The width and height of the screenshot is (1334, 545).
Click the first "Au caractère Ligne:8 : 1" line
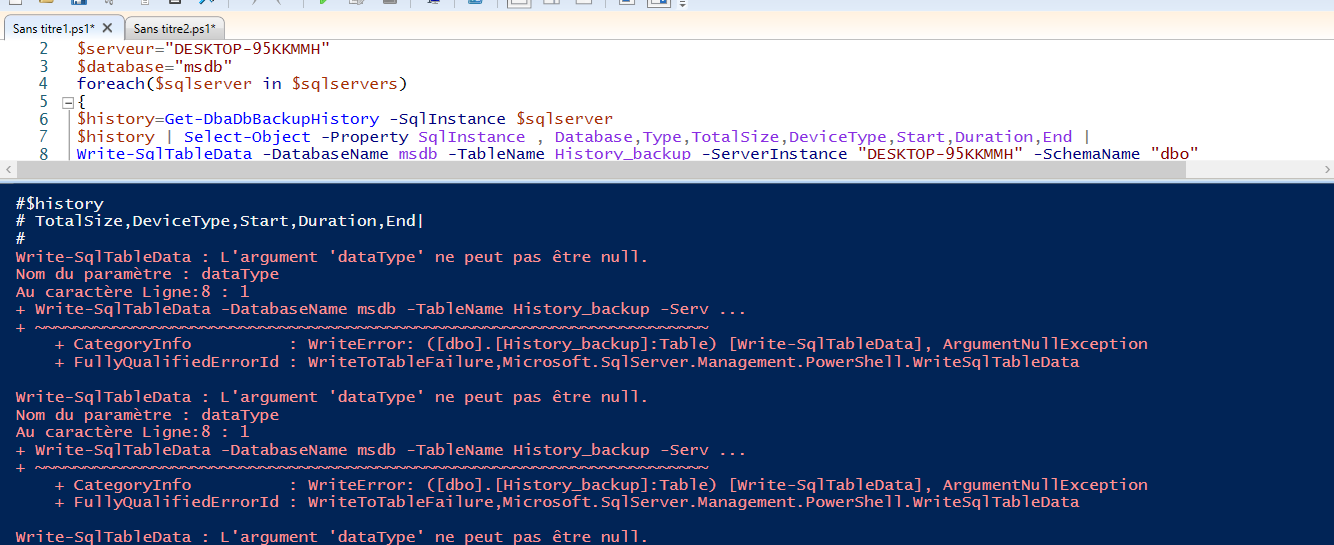click(133, 292)
